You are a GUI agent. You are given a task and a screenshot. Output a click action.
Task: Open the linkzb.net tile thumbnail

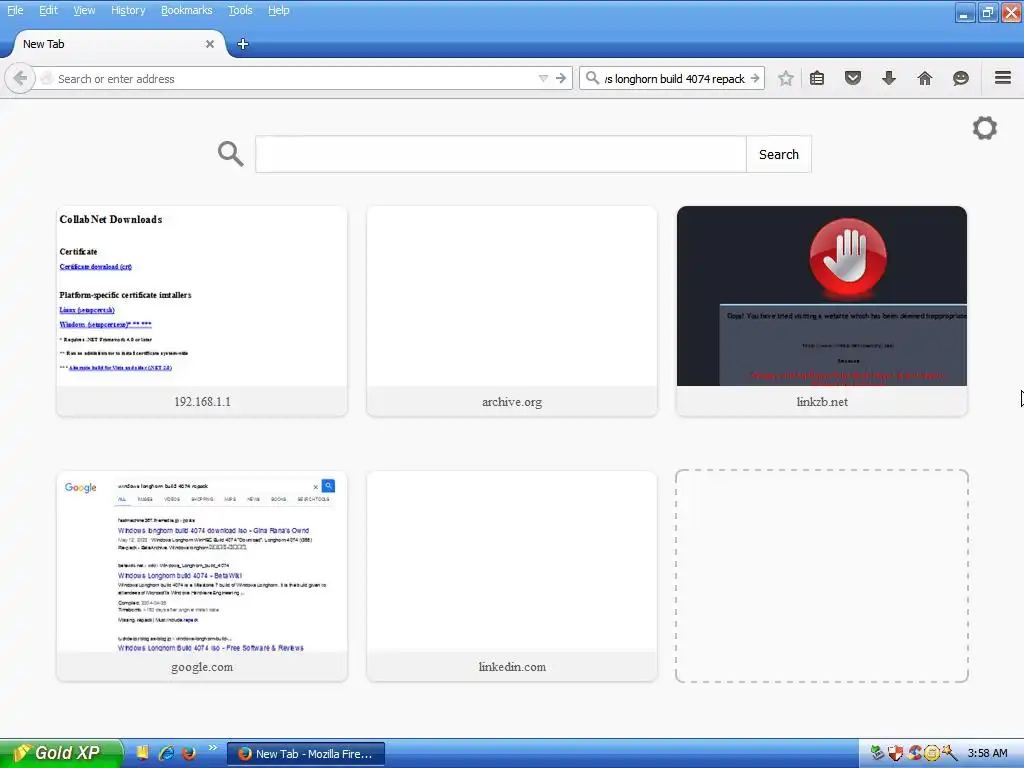(822, 296)
